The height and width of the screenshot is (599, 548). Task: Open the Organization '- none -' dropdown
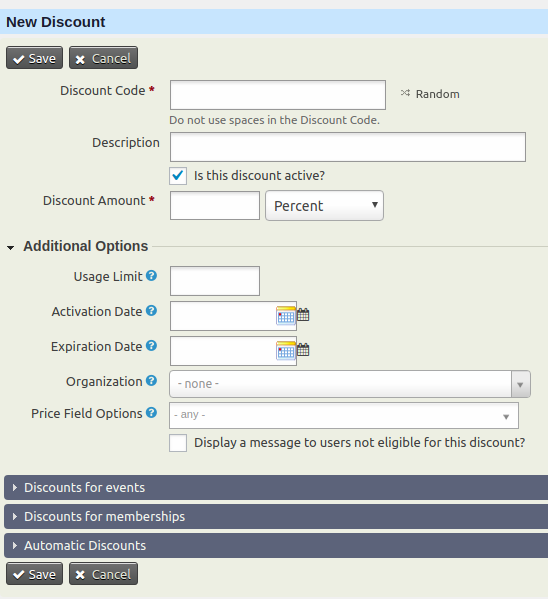(350, 384)
